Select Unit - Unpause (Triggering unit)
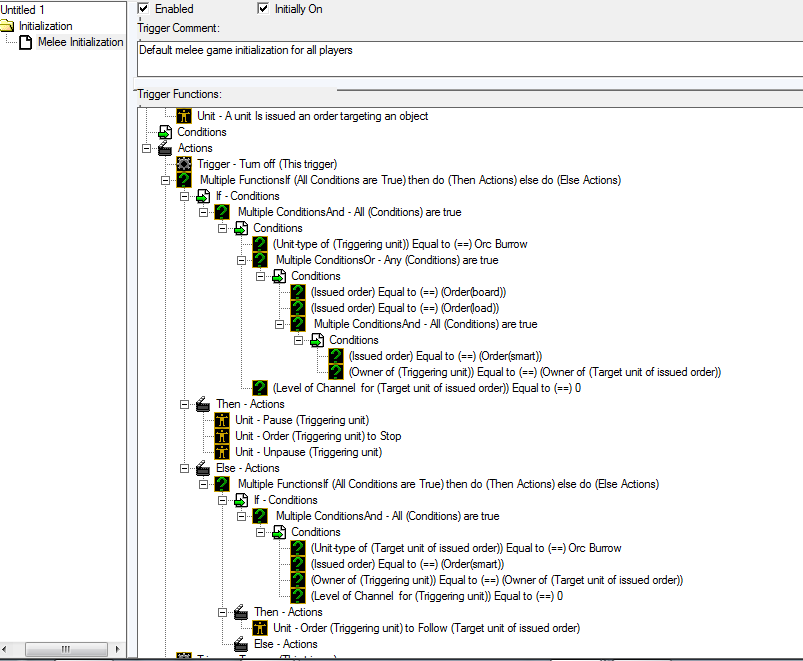 pos(309,452)
